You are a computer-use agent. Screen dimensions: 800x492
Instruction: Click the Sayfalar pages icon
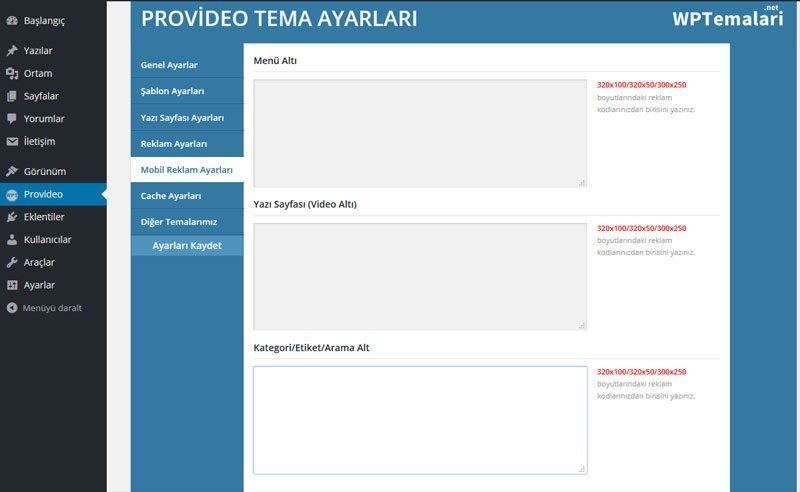[12, 96]
